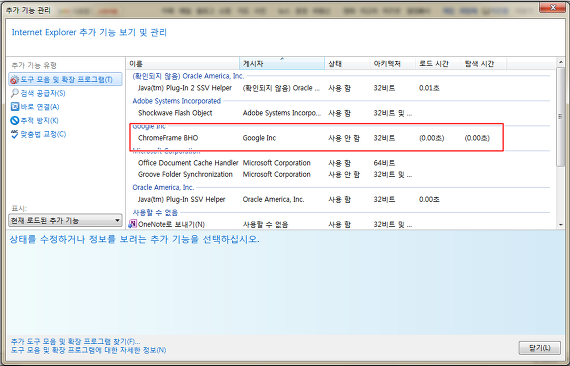Click the accelerators (바로 연결) icon

click(x=15, y=106)
